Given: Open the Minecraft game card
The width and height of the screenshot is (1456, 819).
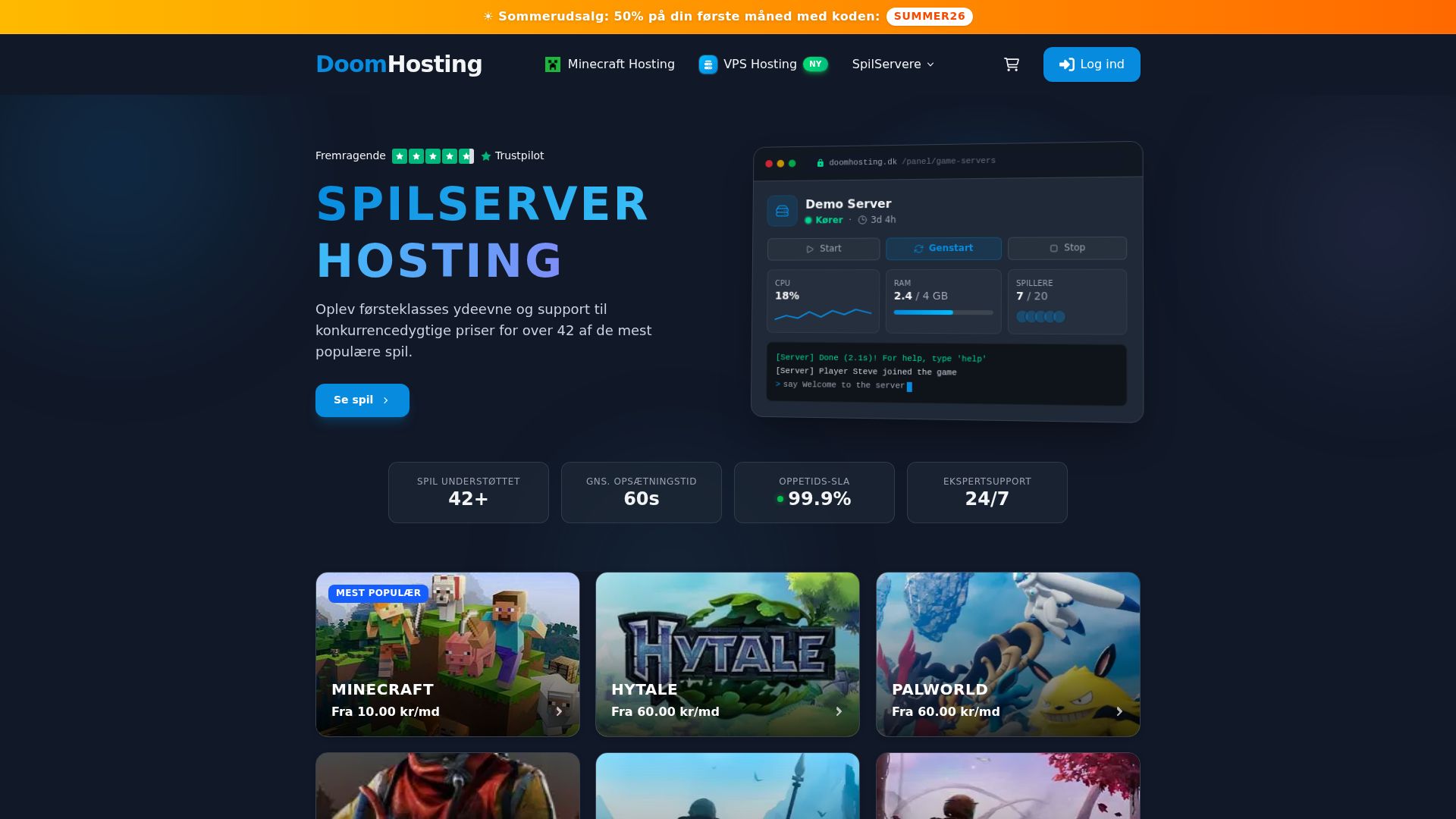Looking at the screenshot, I should (x=447, y=654).
